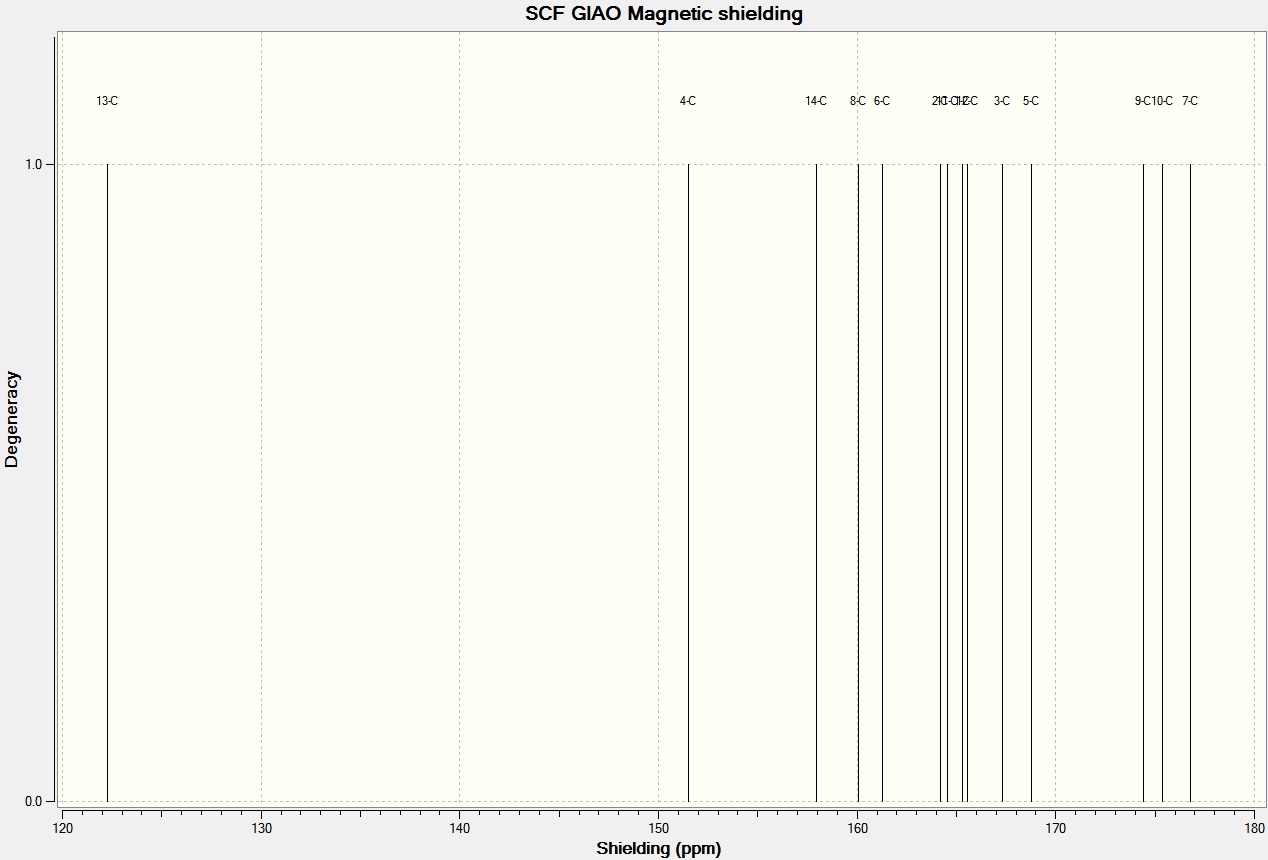Select the 14-C peak label
The image size is (1268, 860).
point(816,101)
